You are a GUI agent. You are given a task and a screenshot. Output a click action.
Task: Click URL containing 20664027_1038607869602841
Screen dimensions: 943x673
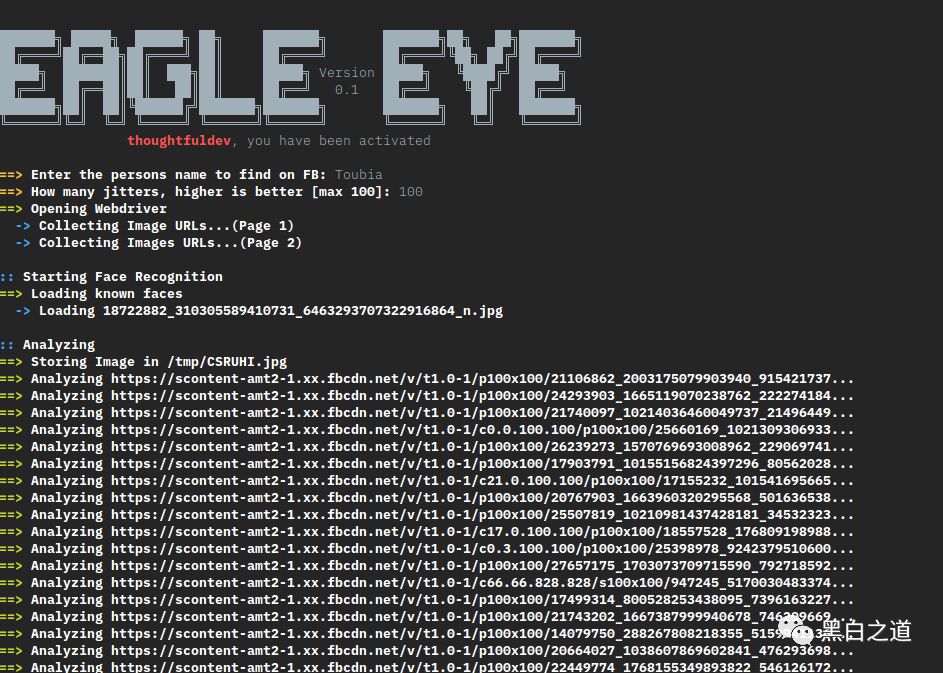point(482,651)
